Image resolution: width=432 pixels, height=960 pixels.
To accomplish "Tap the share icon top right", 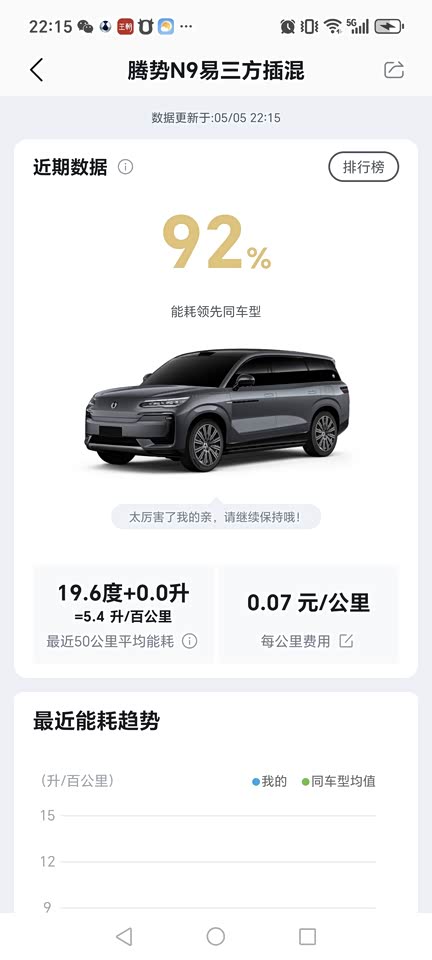I will point(393,70).
